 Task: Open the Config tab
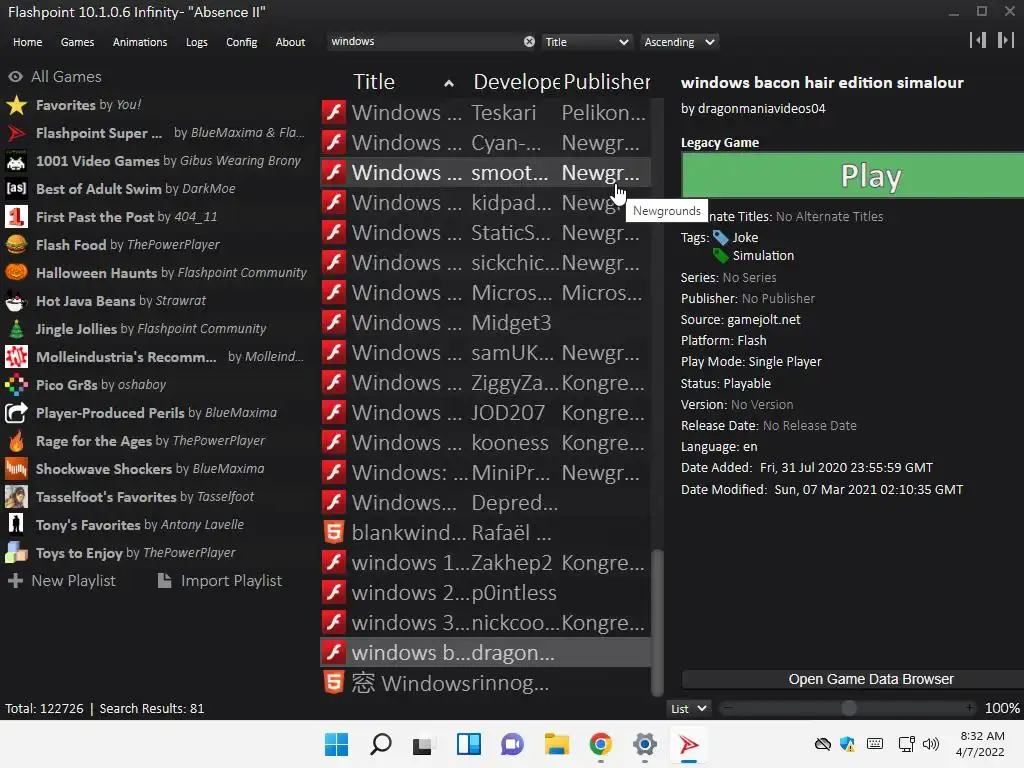(x=242, y=42)
